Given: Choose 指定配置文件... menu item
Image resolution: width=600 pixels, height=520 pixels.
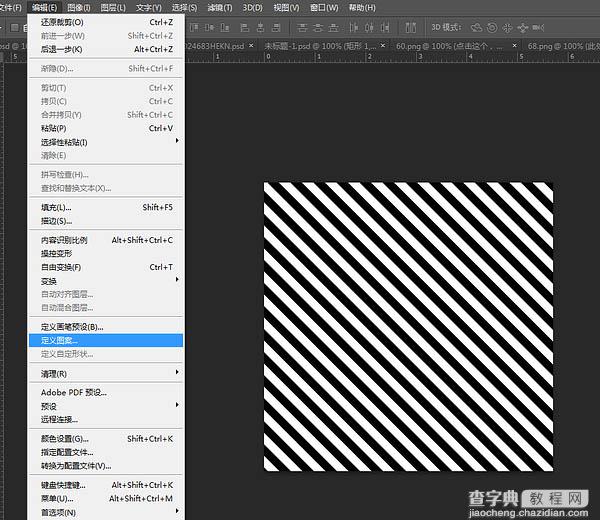Looking at the screenshot, I should pos(106,452).
